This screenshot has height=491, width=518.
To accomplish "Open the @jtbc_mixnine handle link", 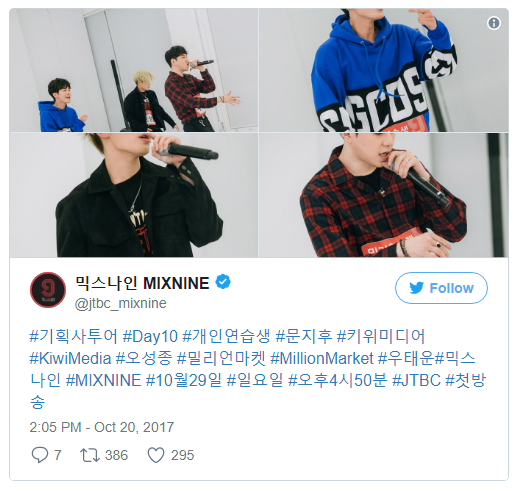I will 120,303.
